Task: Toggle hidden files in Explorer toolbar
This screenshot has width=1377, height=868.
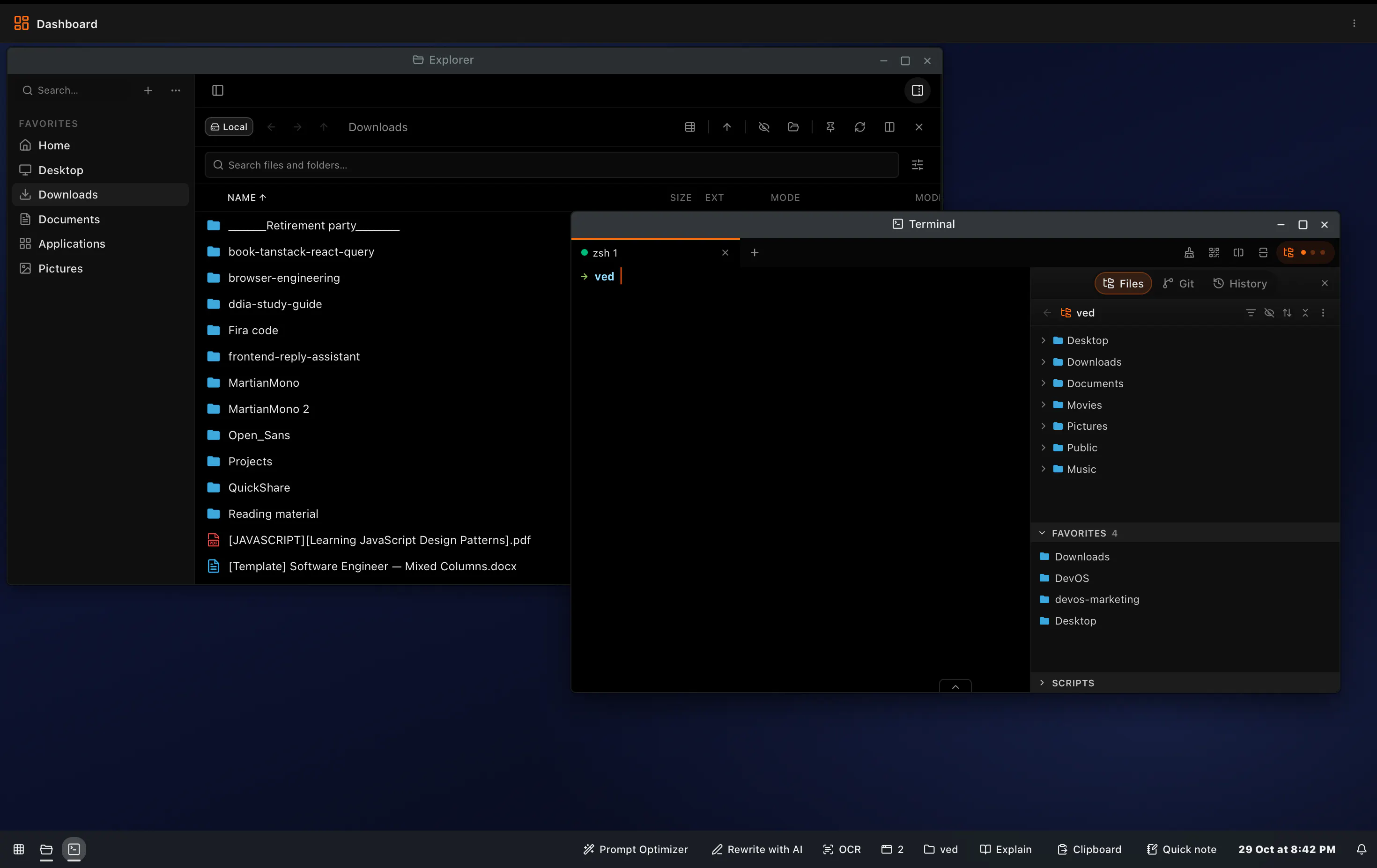Action: click(763, 127)
